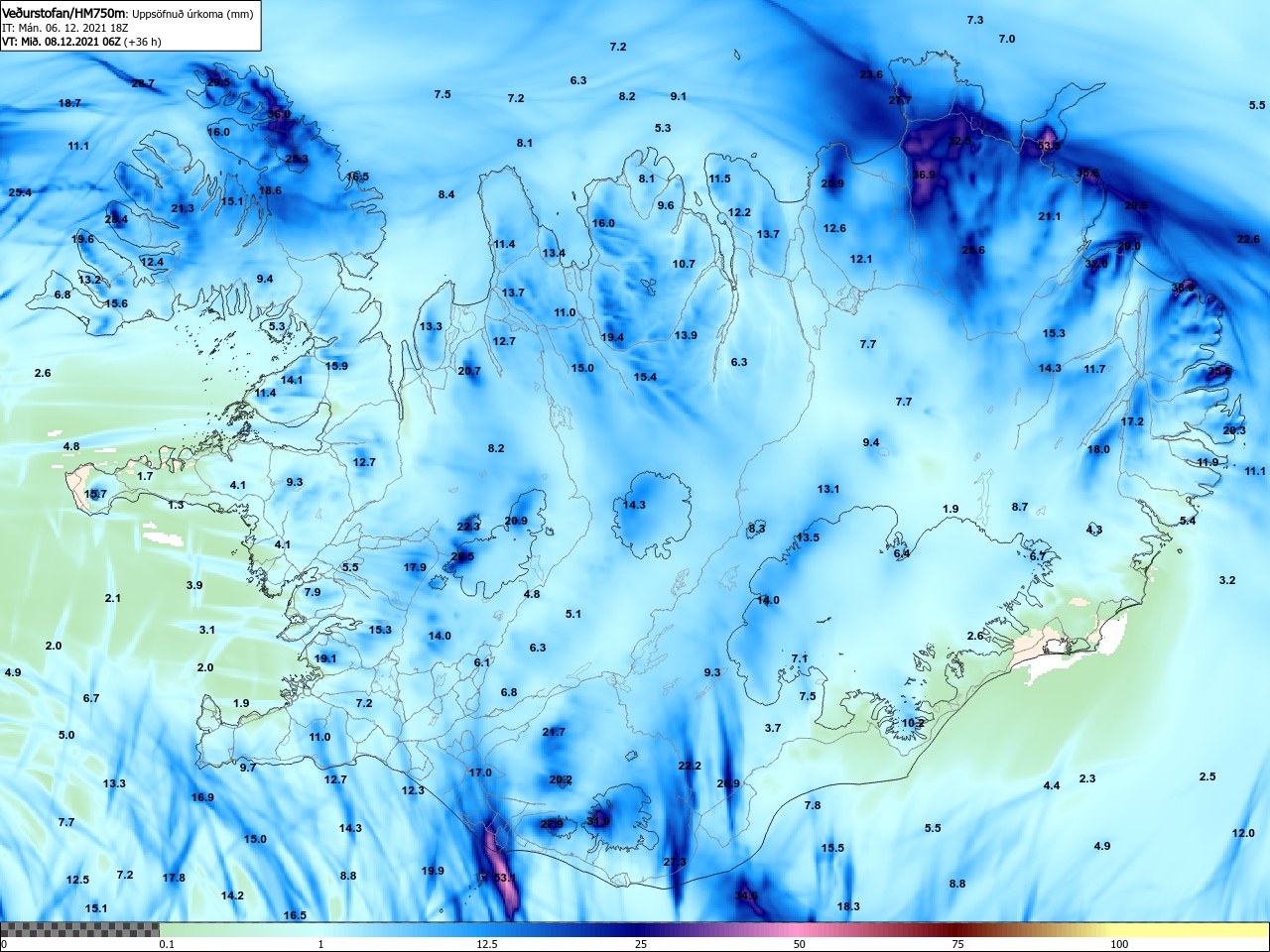Screen dimensions: 1270x952
Task: Select the 18.7 precipitation value
Action: [x=69, y=103]
